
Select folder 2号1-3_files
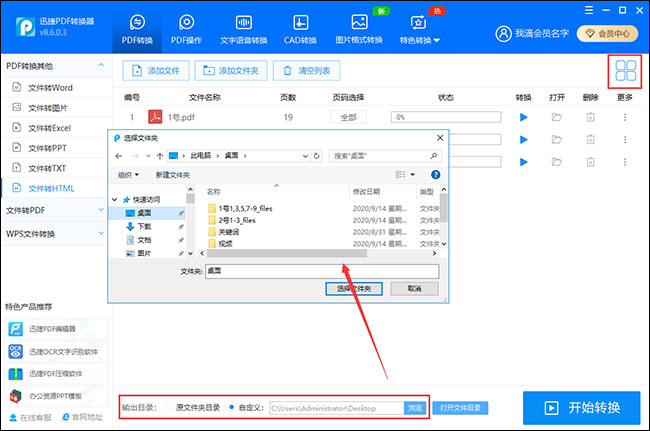(237, 220)
